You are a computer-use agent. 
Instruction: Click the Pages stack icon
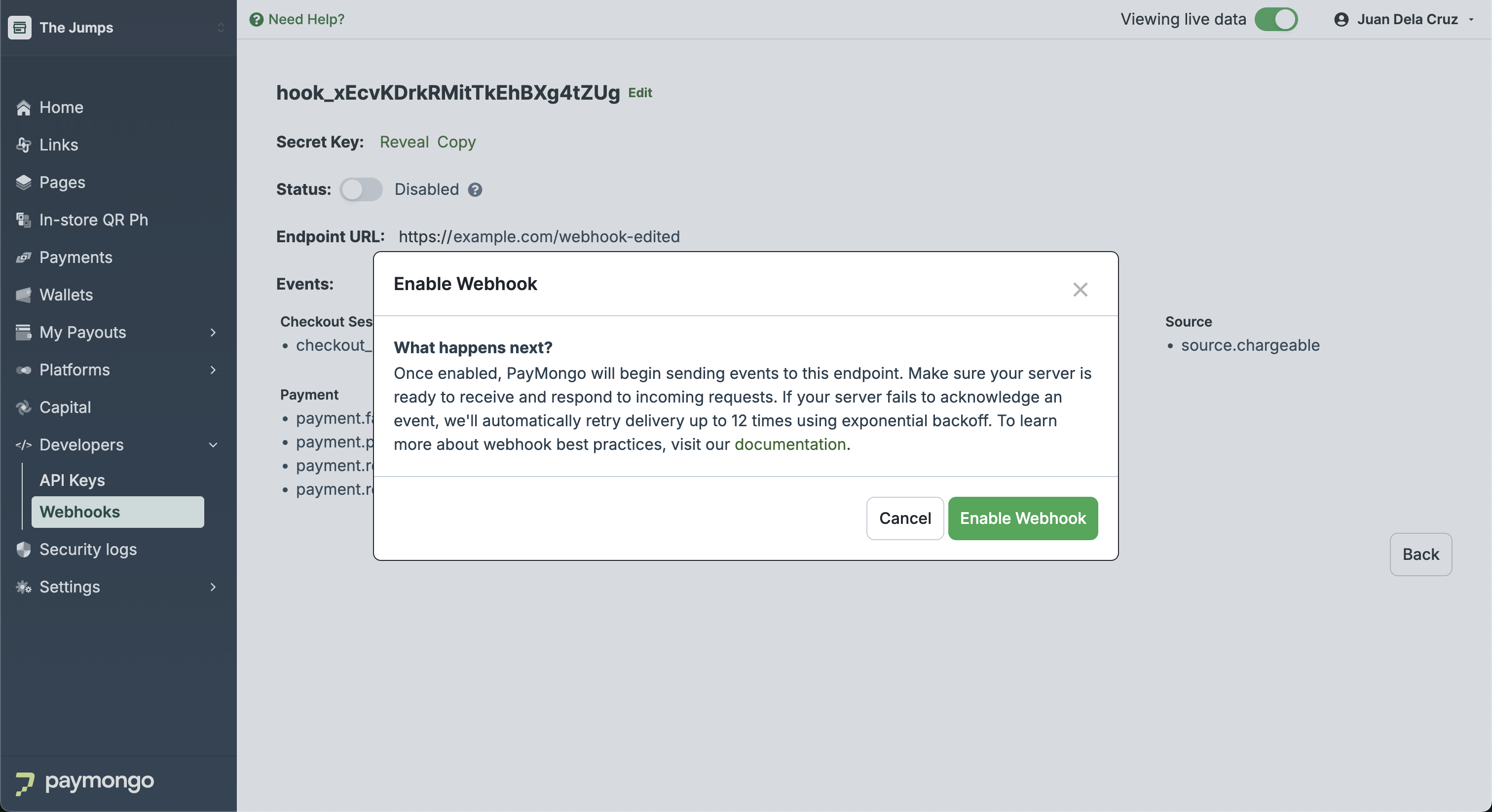[23, 183]
